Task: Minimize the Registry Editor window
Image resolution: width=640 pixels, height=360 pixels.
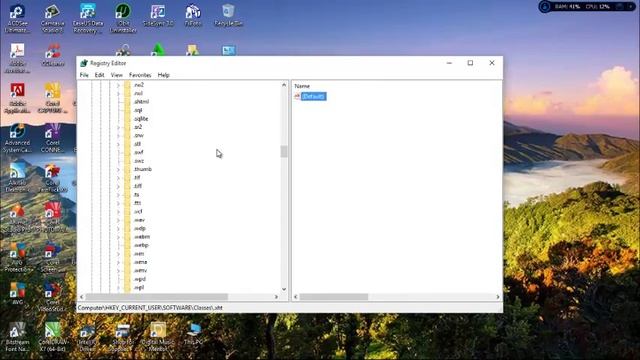Action: pyautogui.click(x=449, y=63)
